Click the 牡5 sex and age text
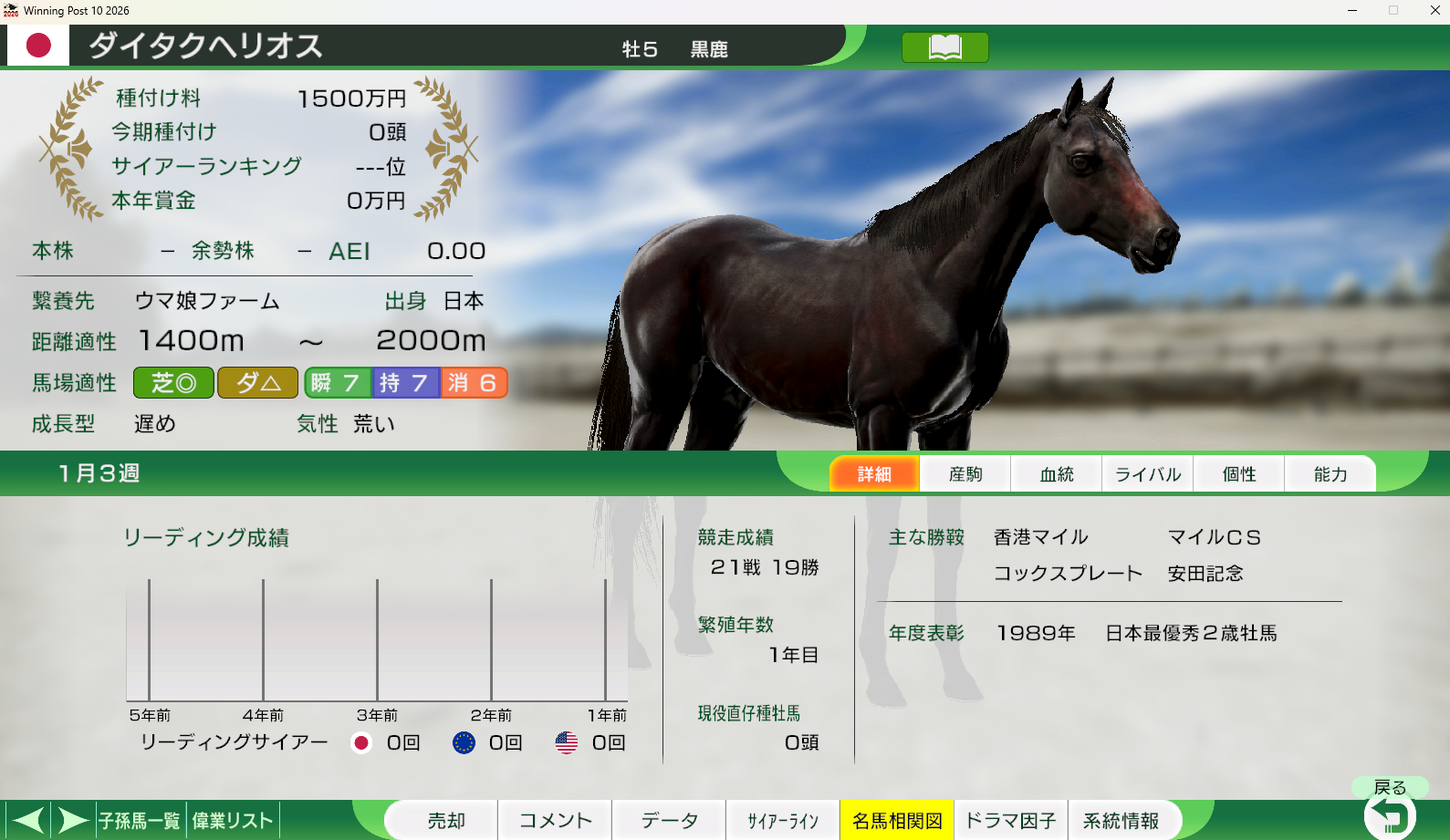The image size is (1450, 840). 640,49
